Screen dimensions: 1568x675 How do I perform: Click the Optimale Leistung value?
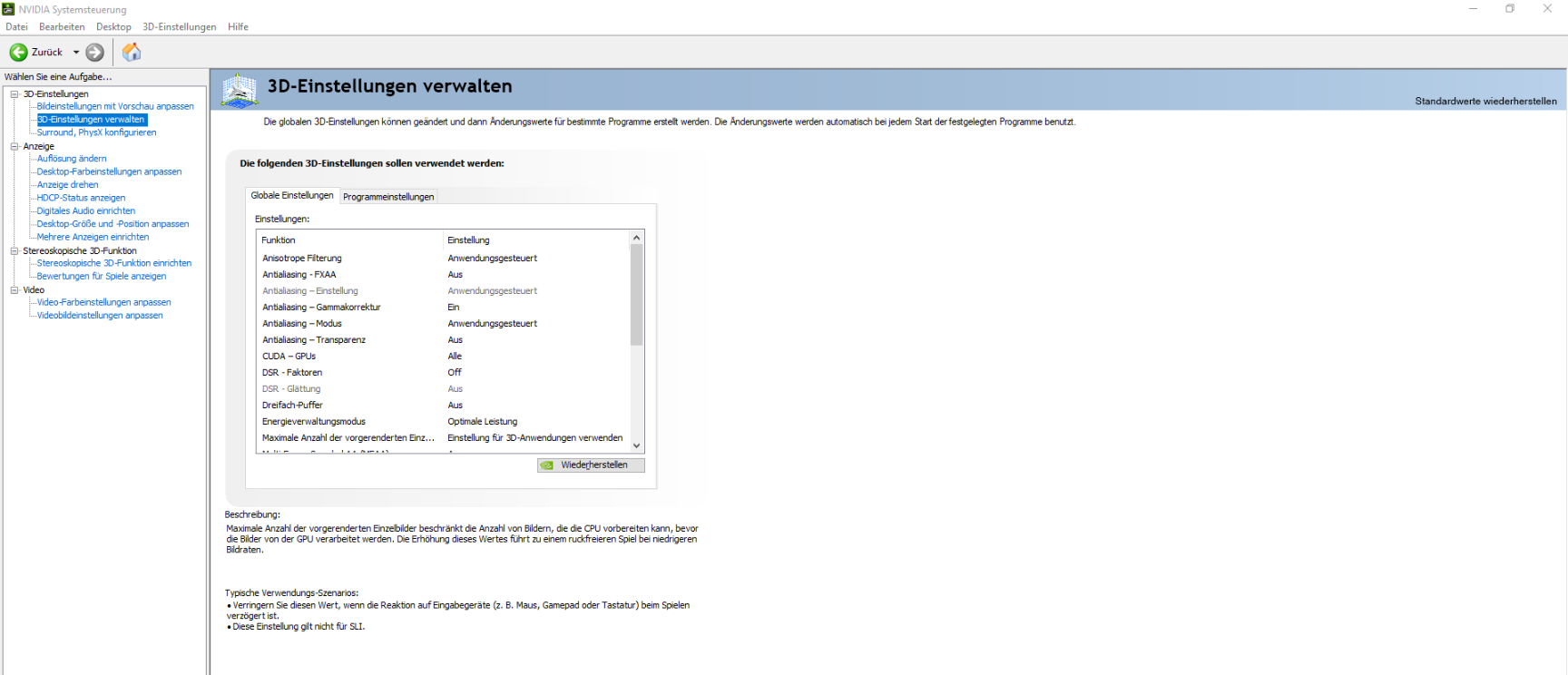pyautogui.click(x=482, y=422)
